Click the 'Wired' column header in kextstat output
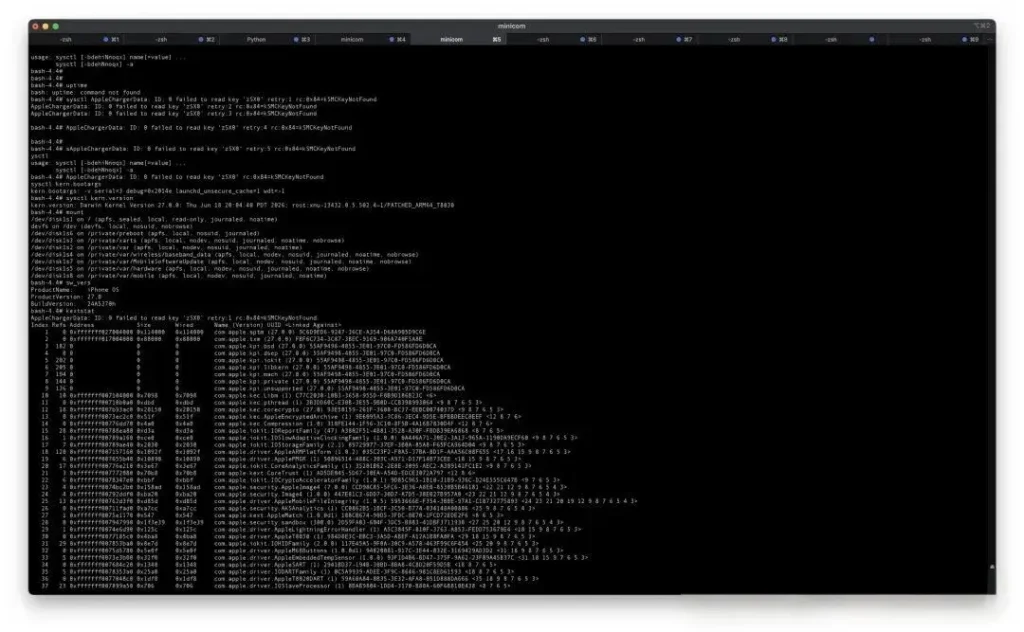This screenshot has width=1024, height=632. pyautogui.click(x=184, y=325)
